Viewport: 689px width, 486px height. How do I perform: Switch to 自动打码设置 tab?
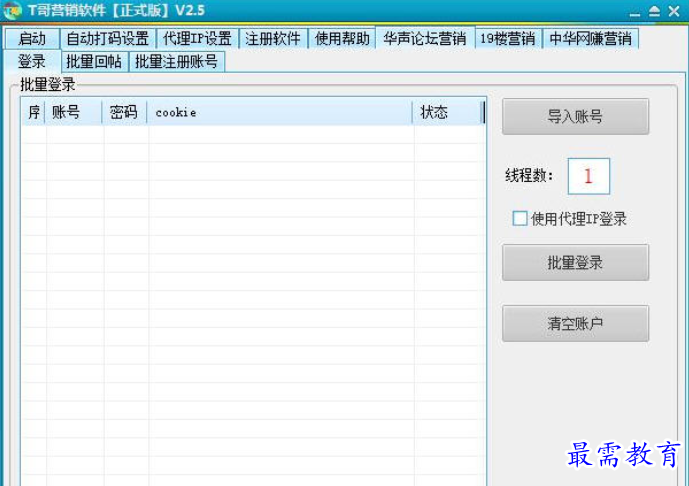pos(108,39)
